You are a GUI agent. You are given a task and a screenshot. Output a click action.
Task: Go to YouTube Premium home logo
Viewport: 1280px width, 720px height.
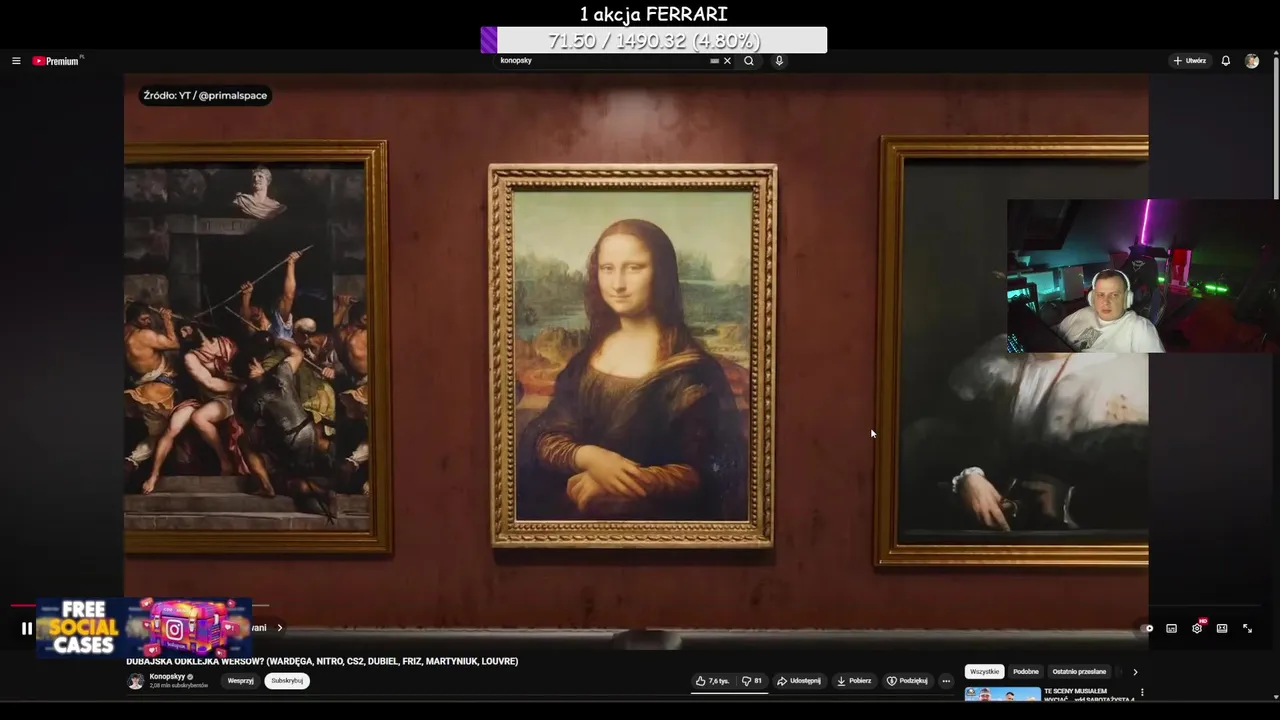pyautogui.click(x=56, y=61)
